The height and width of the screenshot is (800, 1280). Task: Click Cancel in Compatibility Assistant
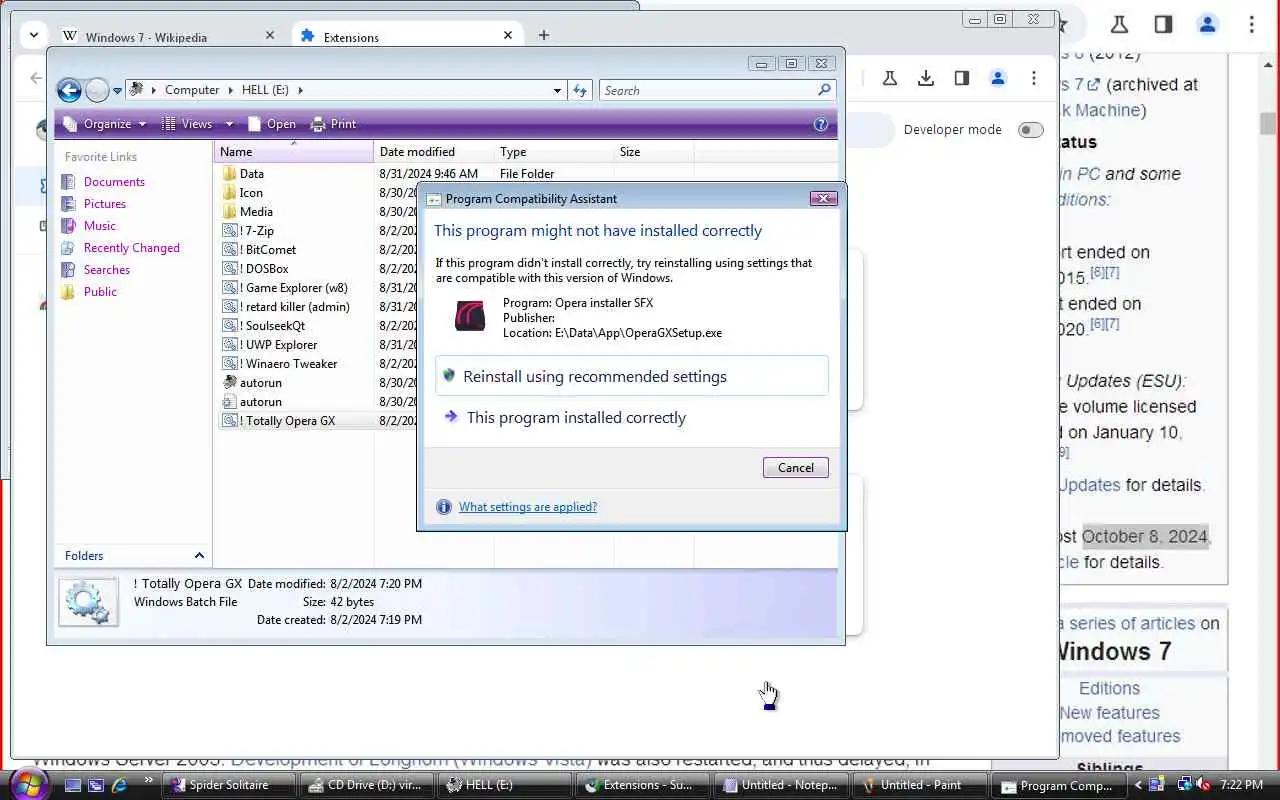(x=796, y=468)
